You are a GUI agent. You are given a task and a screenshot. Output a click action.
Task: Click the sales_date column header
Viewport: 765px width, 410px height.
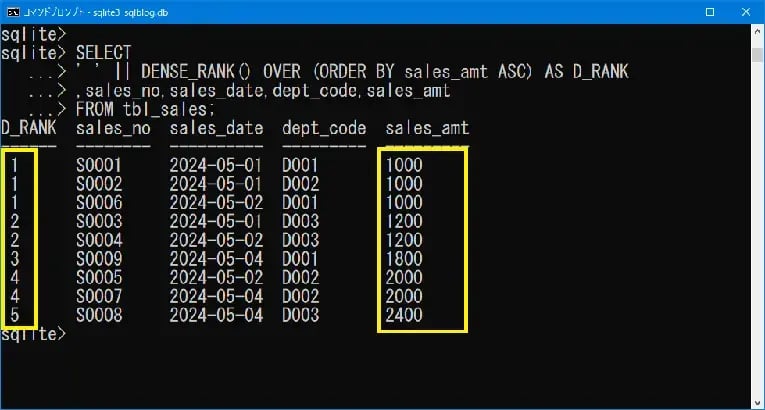[x=216, y=129]
